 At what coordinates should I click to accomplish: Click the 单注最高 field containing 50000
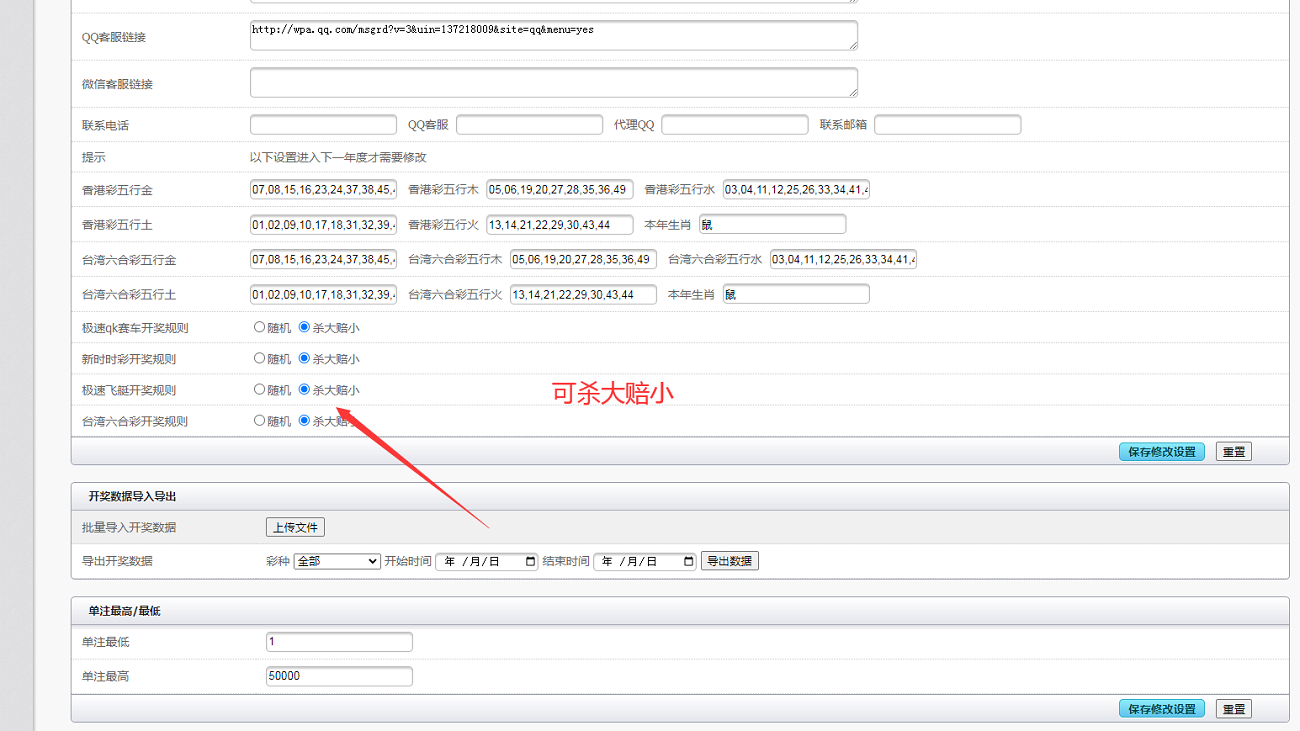pos(339,676)
